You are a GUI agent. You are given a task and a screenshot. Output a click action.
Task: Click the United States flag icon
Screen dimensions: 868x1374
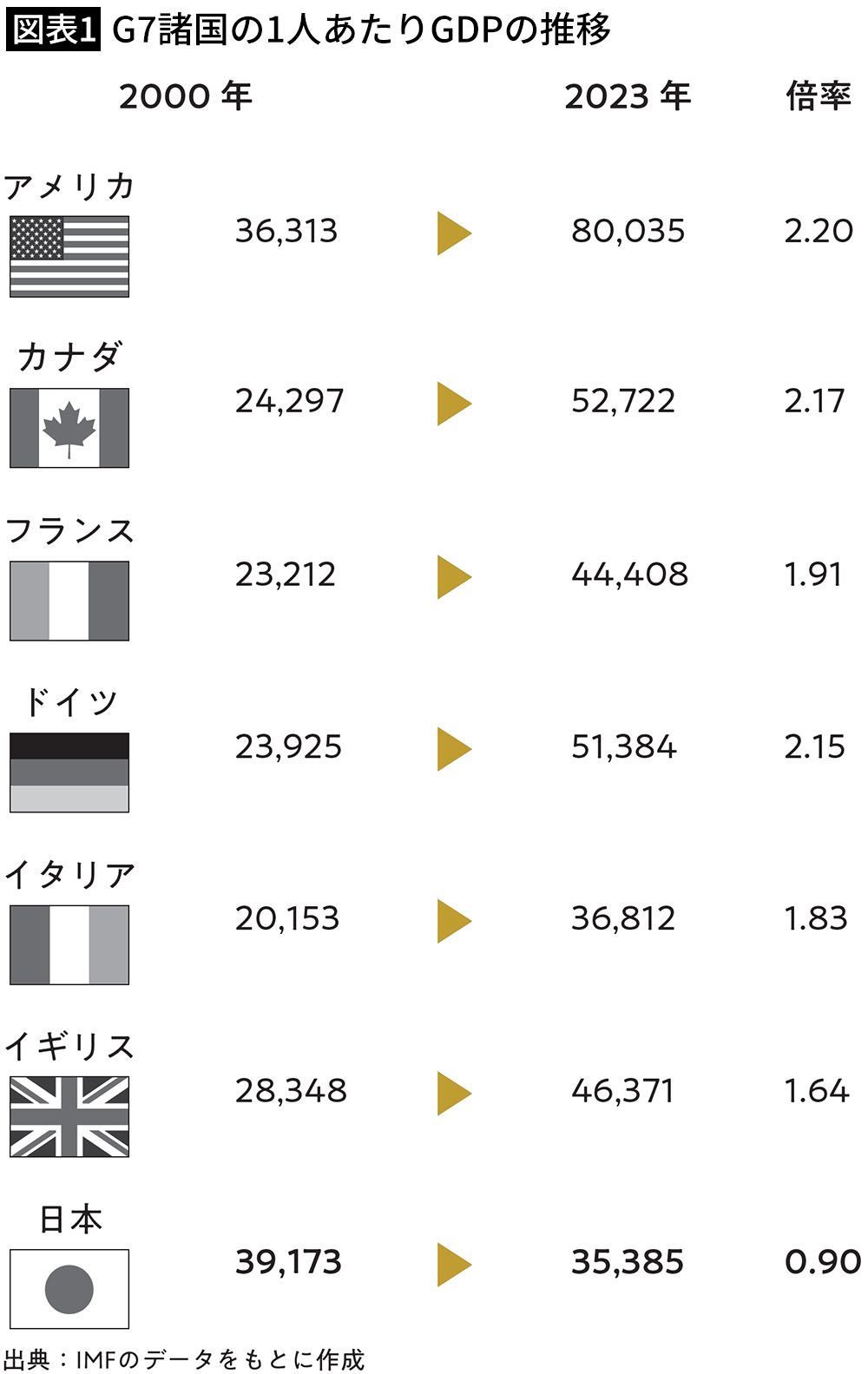point(69,257)
